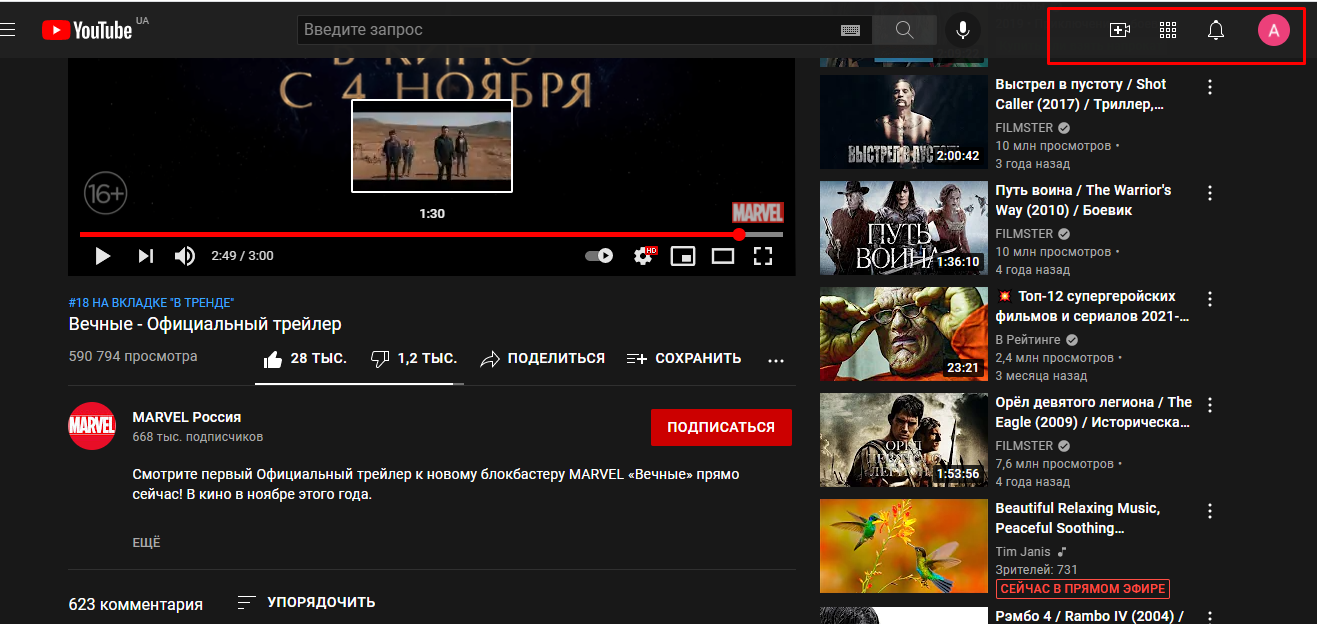Open the MARVEL Россия channel name link

(x=186, y=417)
